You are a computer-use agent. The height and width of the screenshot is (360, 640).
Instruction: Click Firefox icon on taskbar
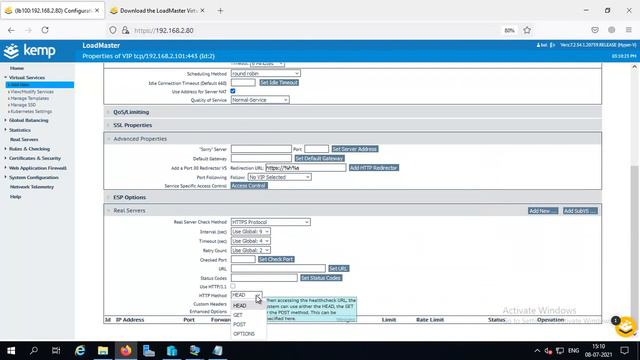click(126, 351)
